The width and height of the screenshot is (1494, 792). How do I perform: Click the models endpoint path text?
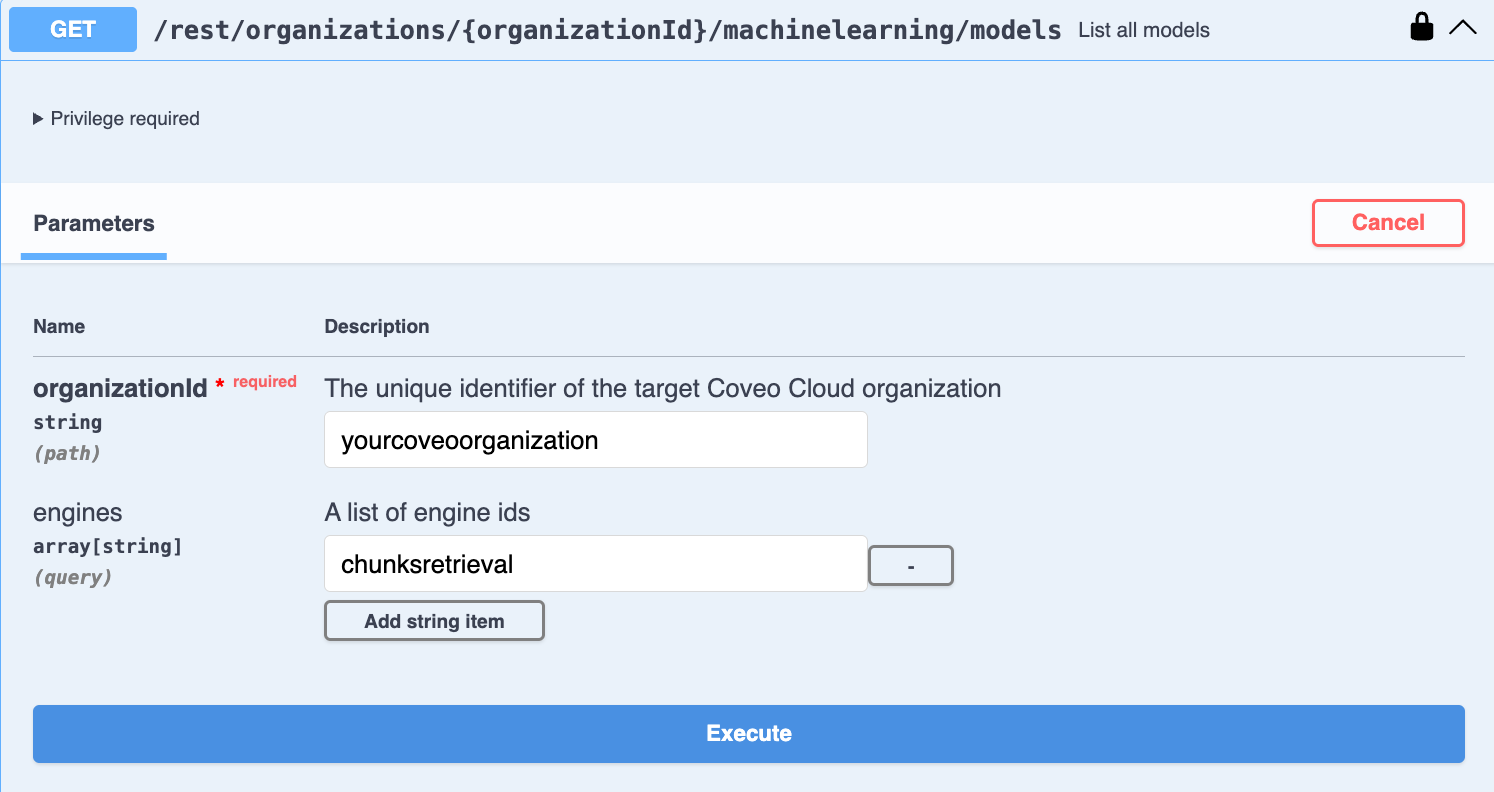(607, 30)
